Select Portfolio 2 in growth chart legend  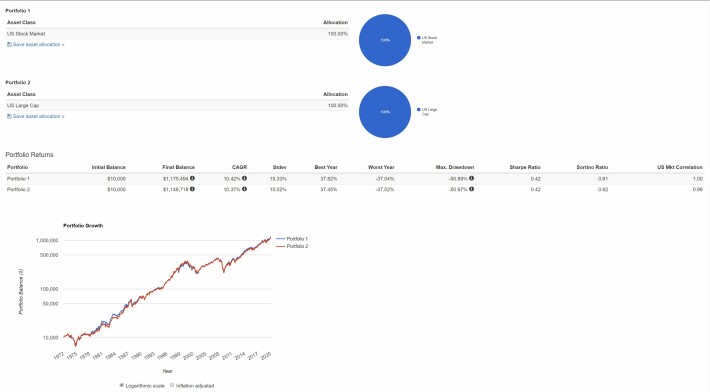pos(292,246)
